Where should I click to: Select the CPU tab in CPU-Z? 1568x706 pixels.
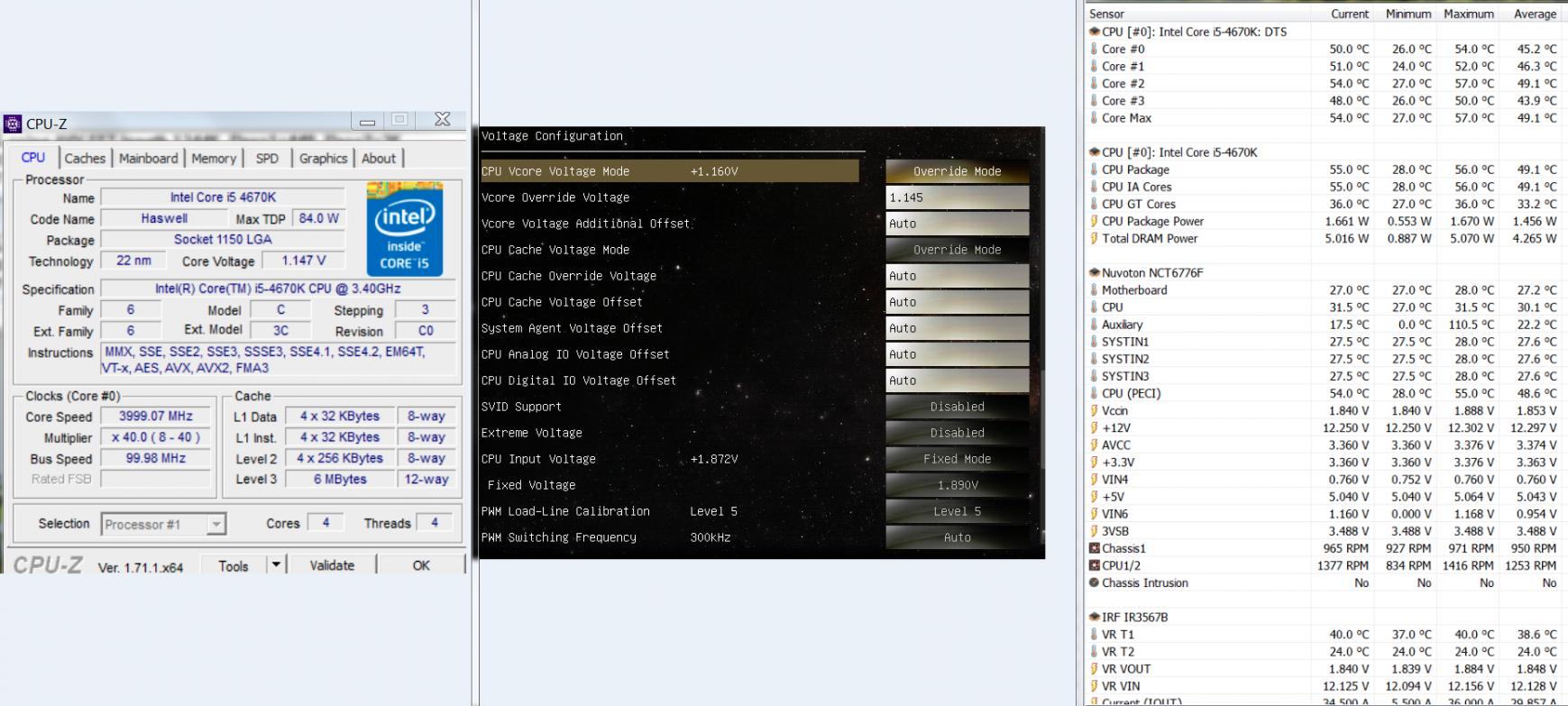click(x=33, y=158)
